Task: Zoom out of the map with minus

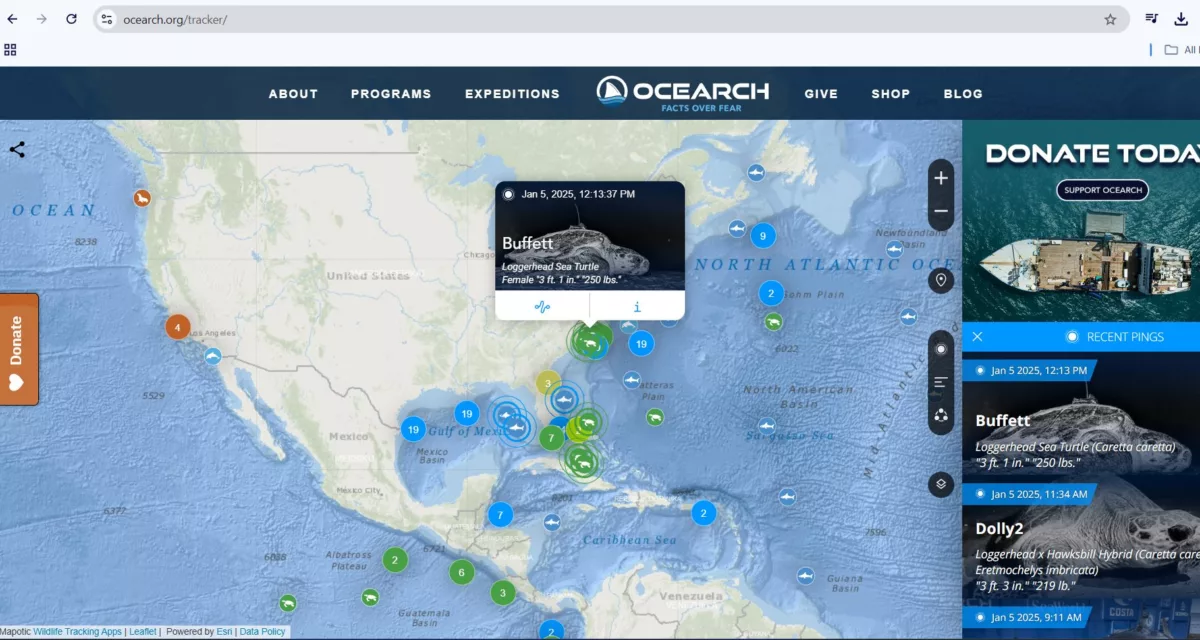Action: tap(941, 212)
